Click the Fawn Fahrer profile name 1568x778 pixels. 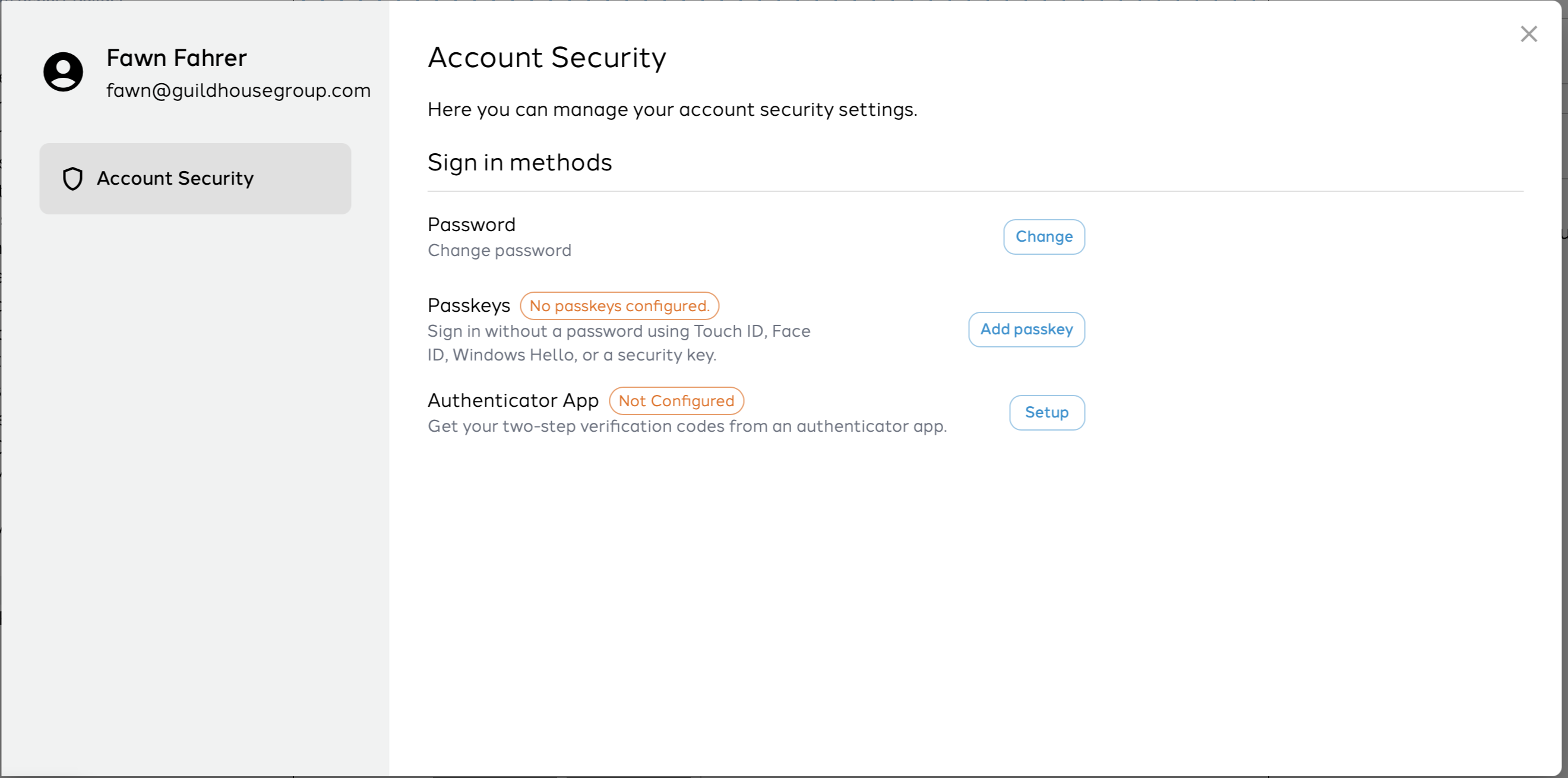point(176,58)
